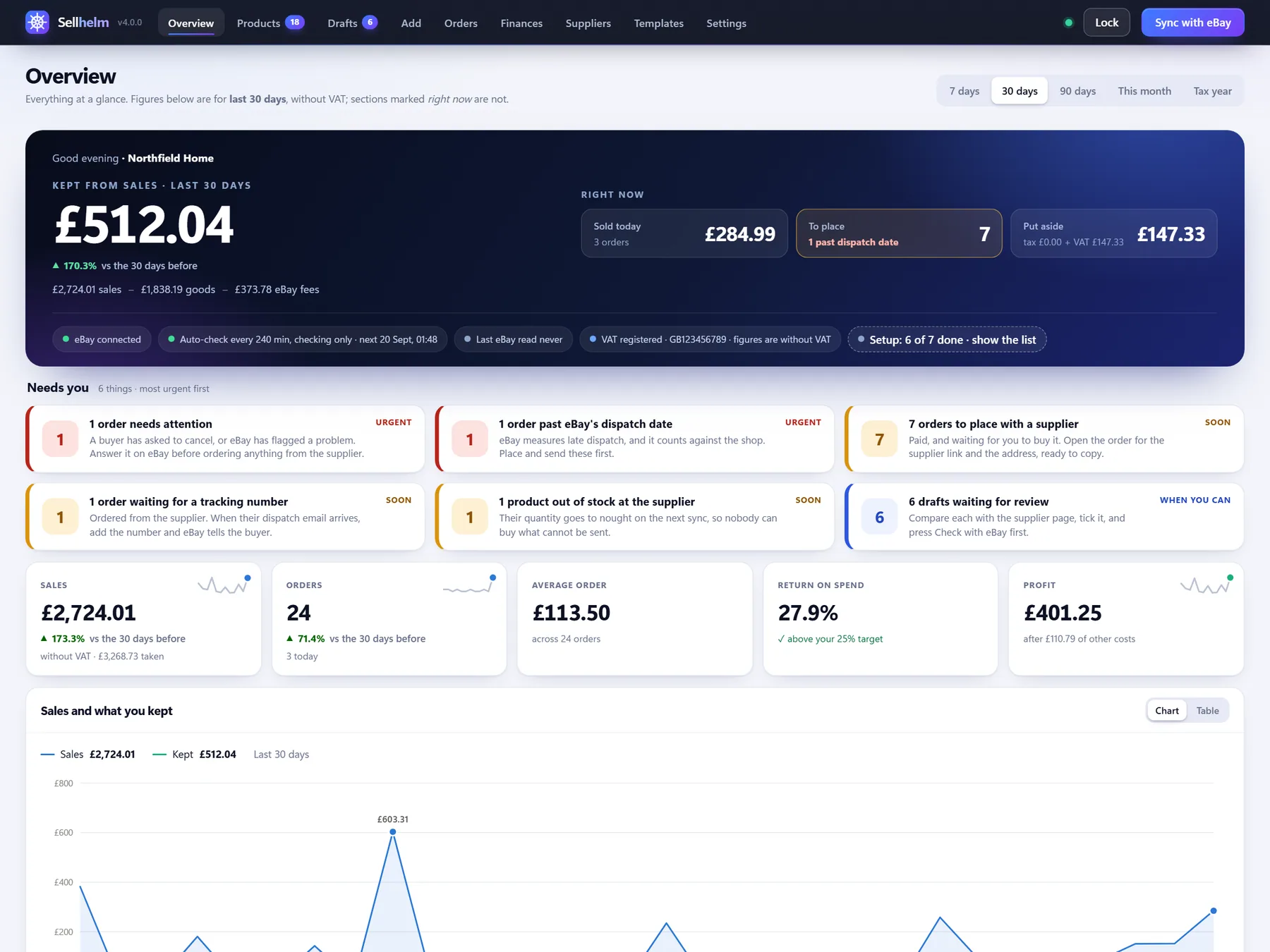Switch to Table view
1270x952 pixels.
point(1207,711)
